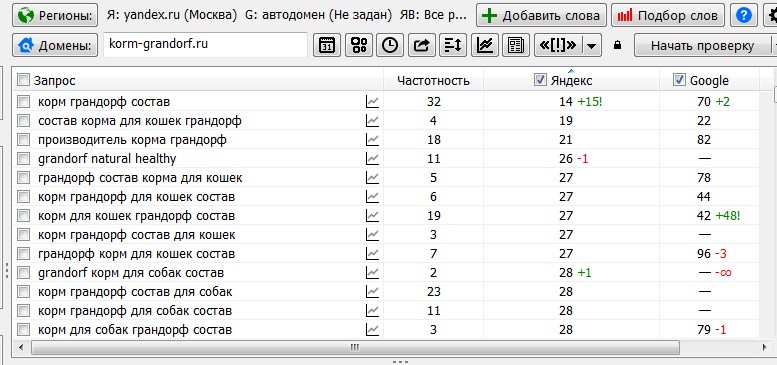This screenshot has width=777, height=365.
Task: Click the region text Я: yandex.ru (Москва)
Action: point(171,15)
